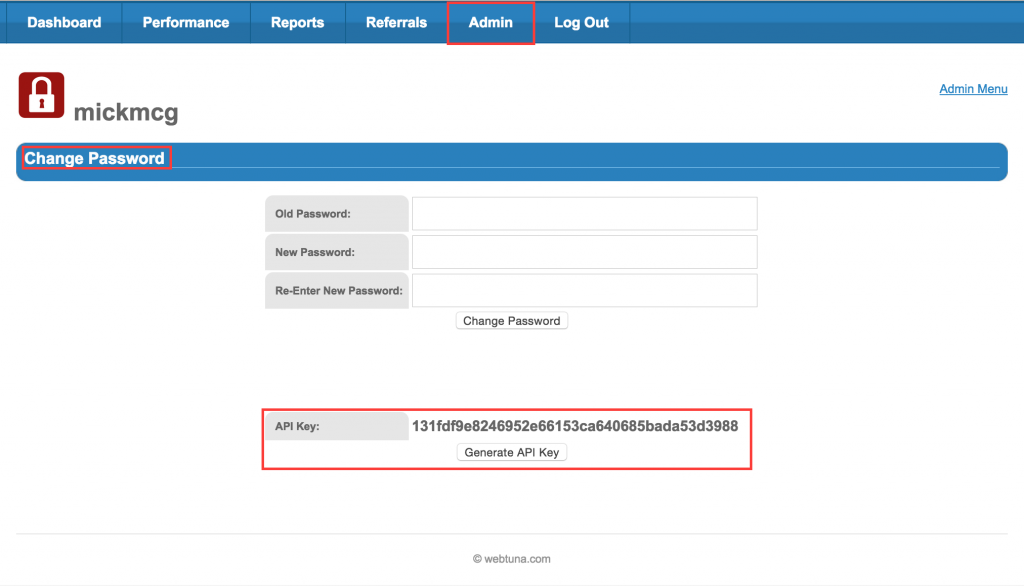
Task: Click the Re-Enter New Password field
Action: (x=584, y=290)
